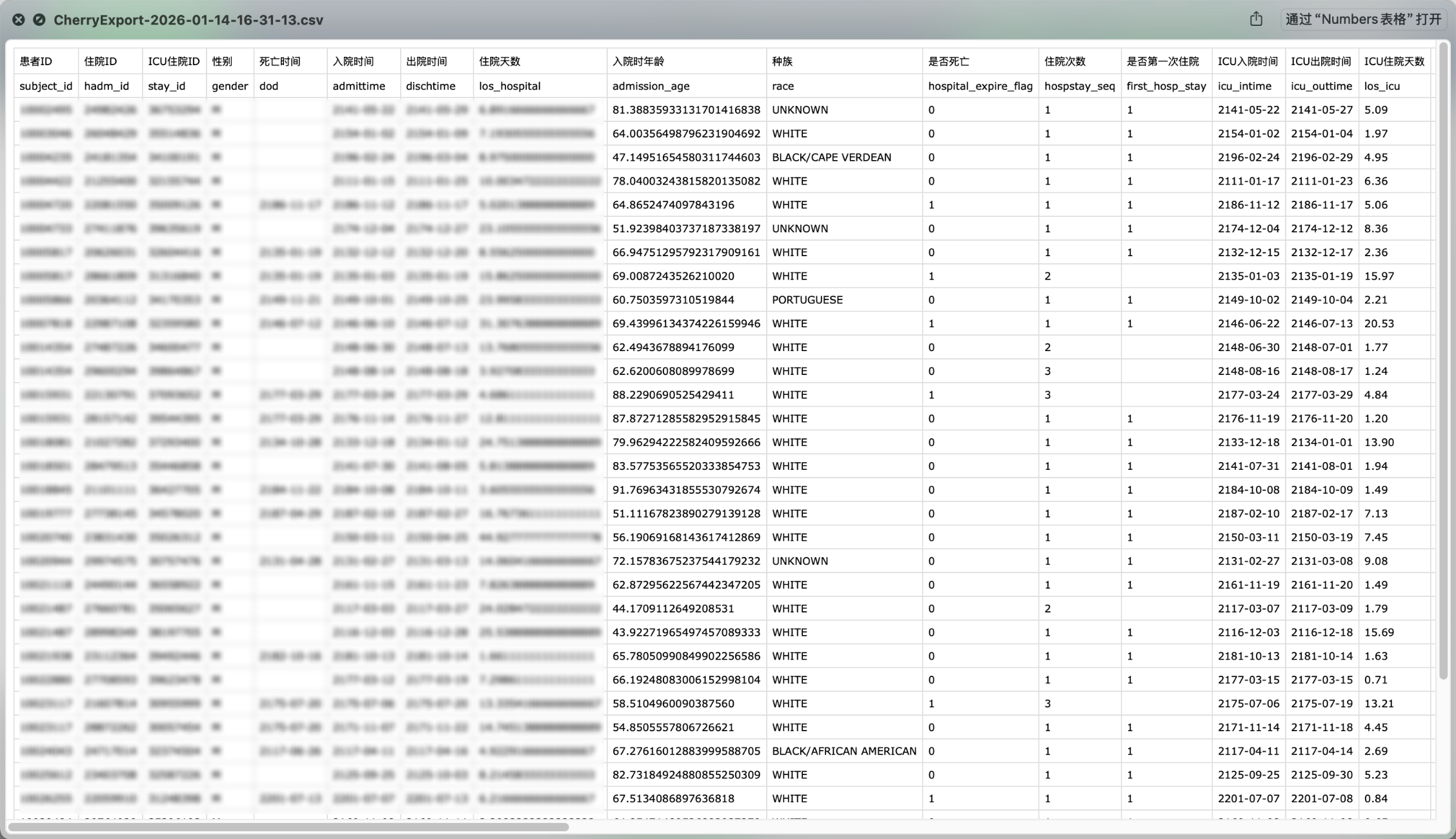The width and height of the screenshot is (1456, 839).
Task: Click the CherryExport csv file name title
Action: click(188, 20)
